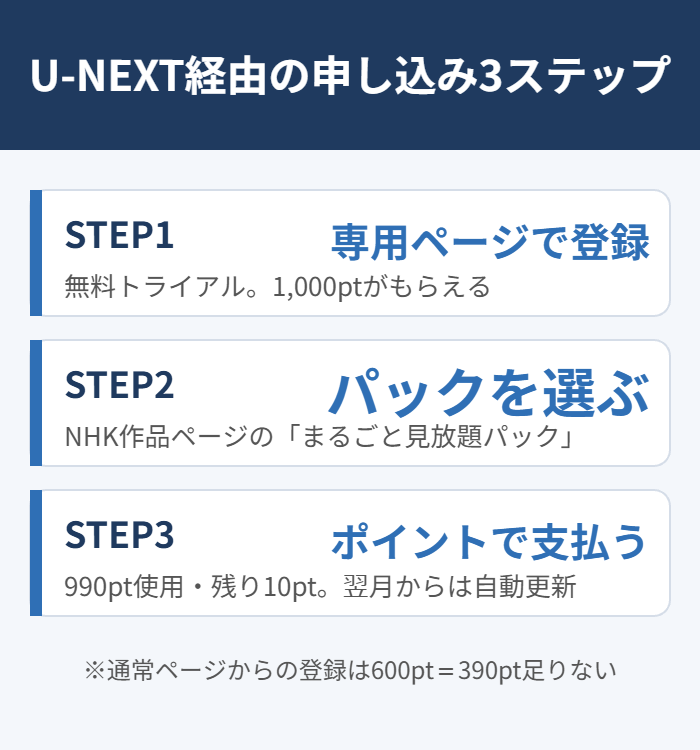Viewport: 700px width, 750px height.
Task: Click the 3ステップ portion of the title
Action: 574,75
